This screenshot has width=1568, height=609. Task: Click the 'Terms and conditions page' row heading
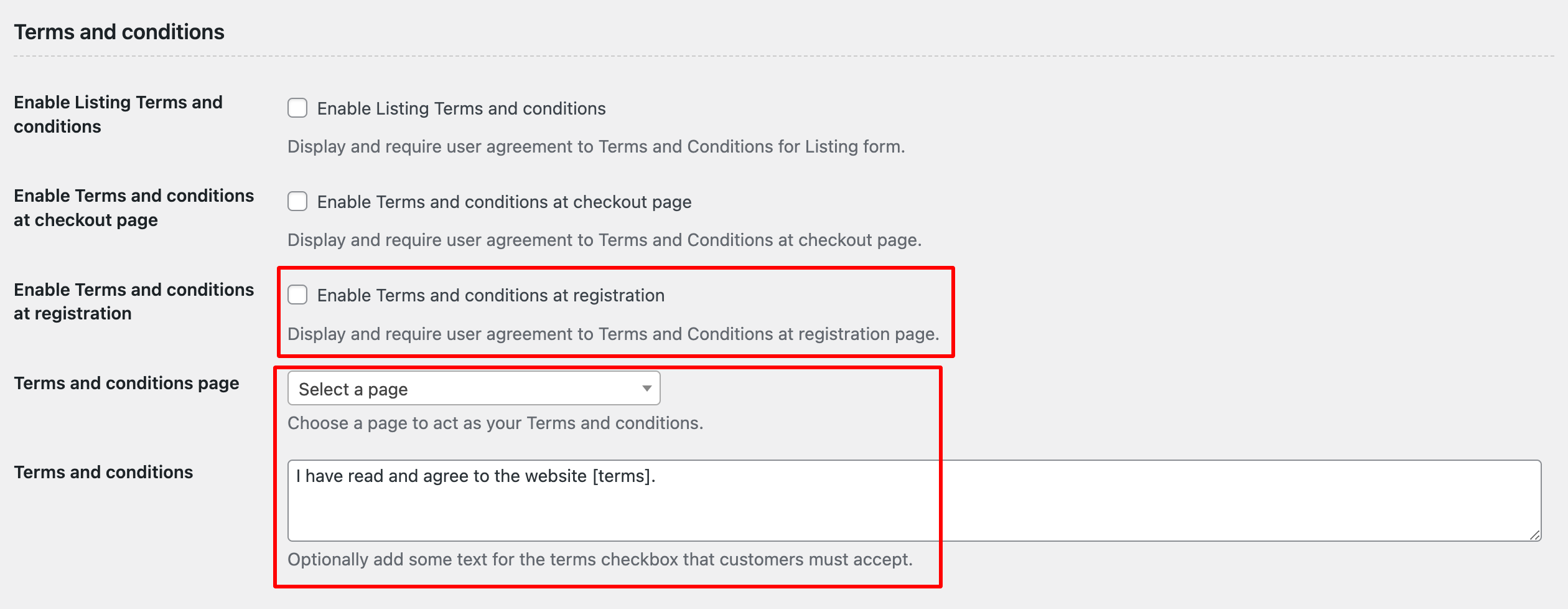(126, 383)
